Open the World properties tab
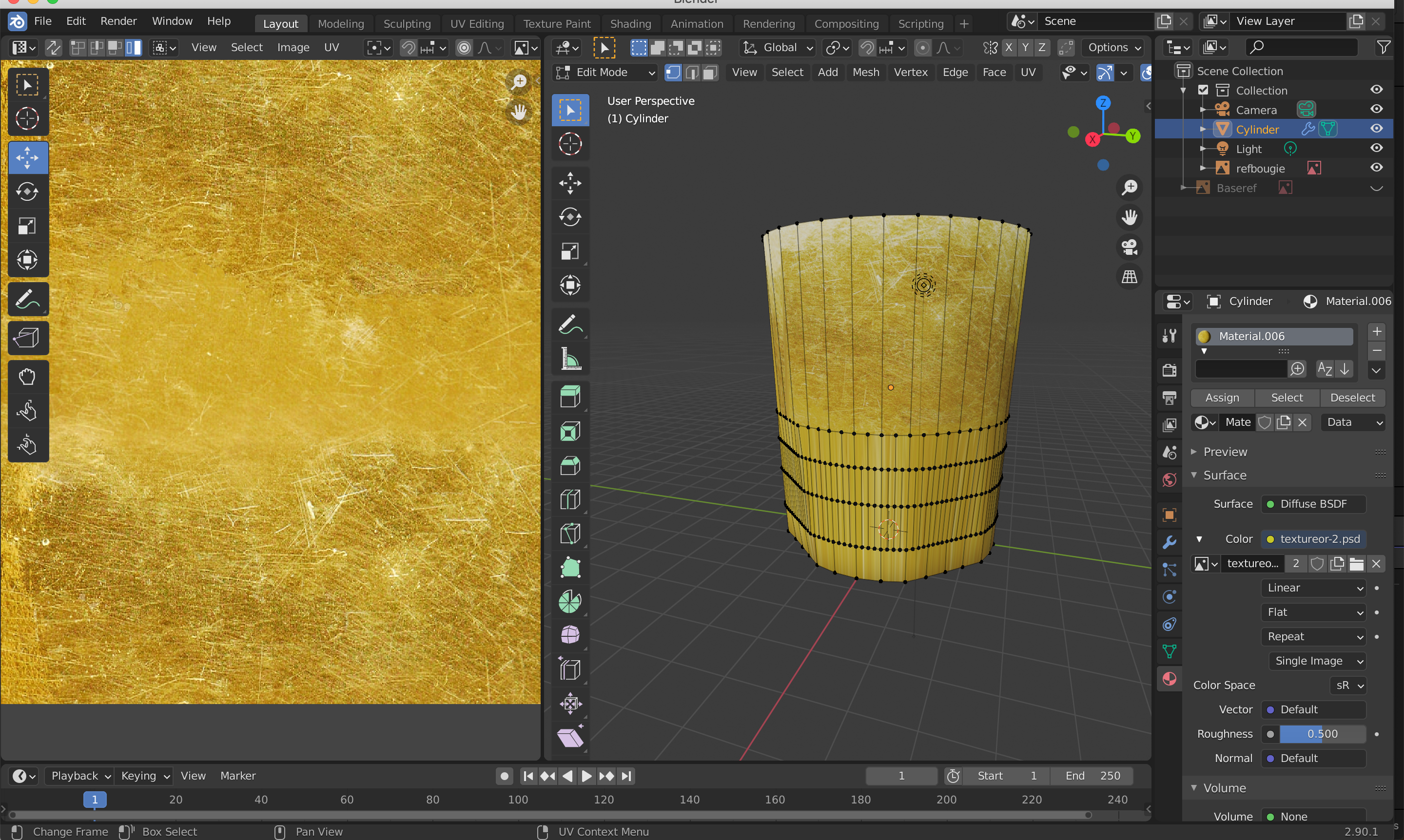This screenshot has width=1404, height=840. pos(1169,480)
